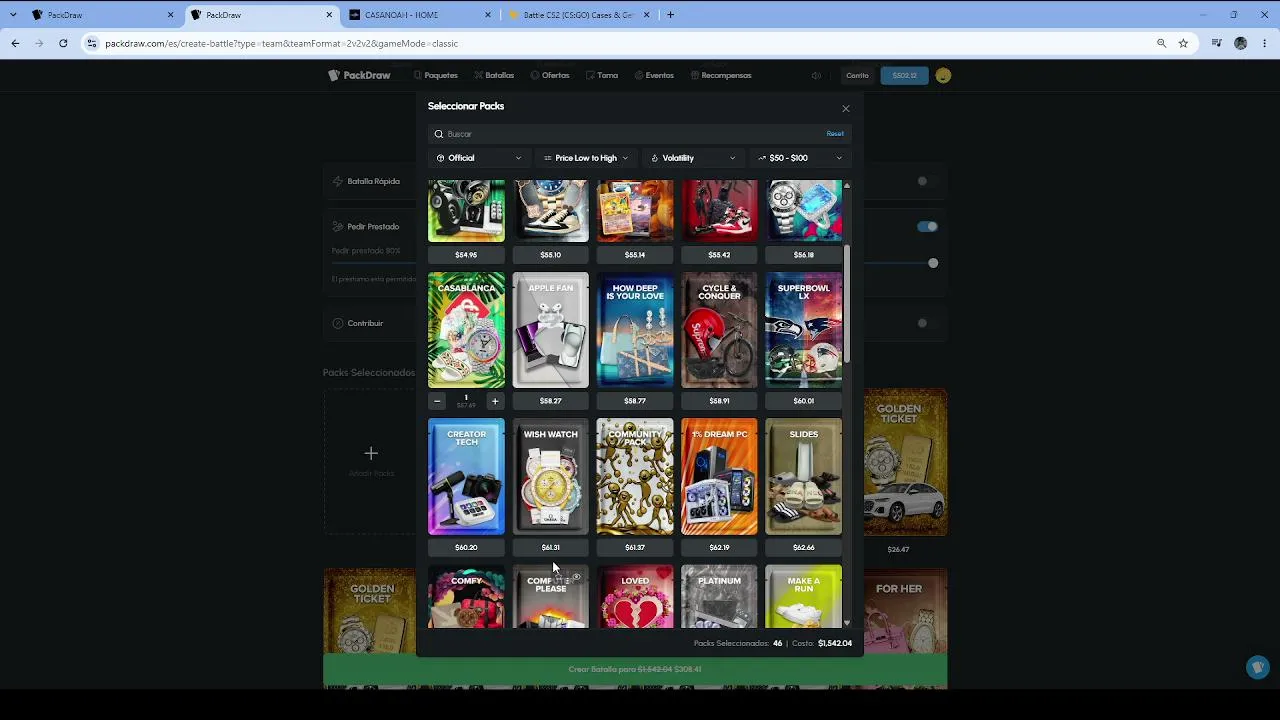The image size is (1280, 720).
Task: Select the Platinum pack
Action: [719, 597]
